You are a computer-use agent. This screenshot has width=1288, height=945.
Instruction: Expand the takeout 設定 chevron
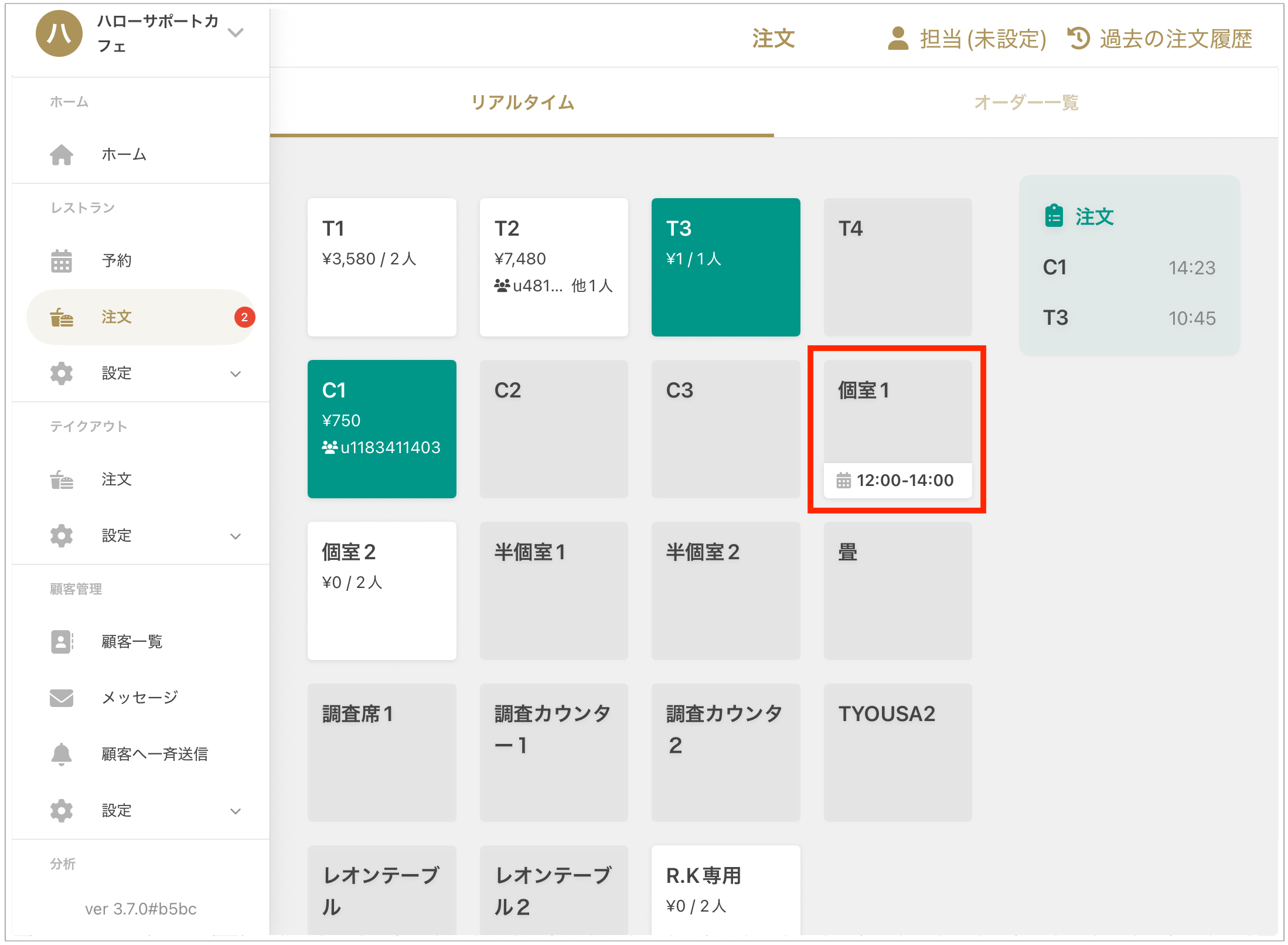[236, 536]
